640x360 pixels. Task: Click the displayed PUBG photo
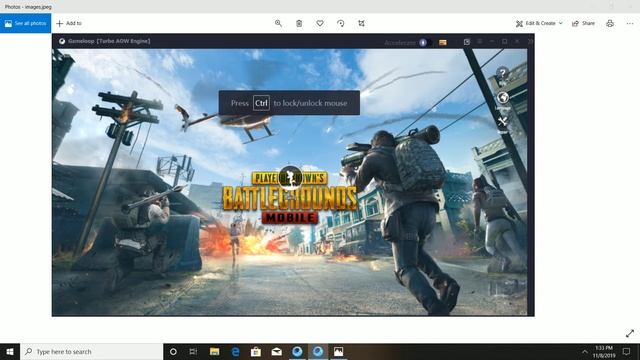coord(293,175)
